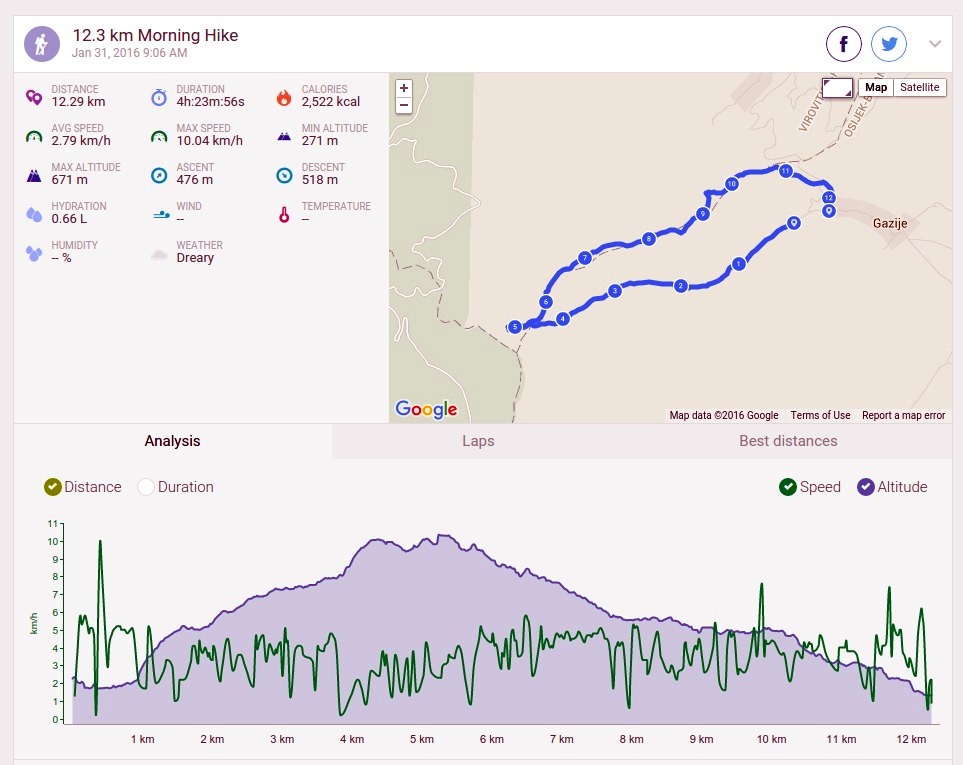The image size is (963, 765).
Task: Disable the Speed graph checkbox
Action: 787,487
